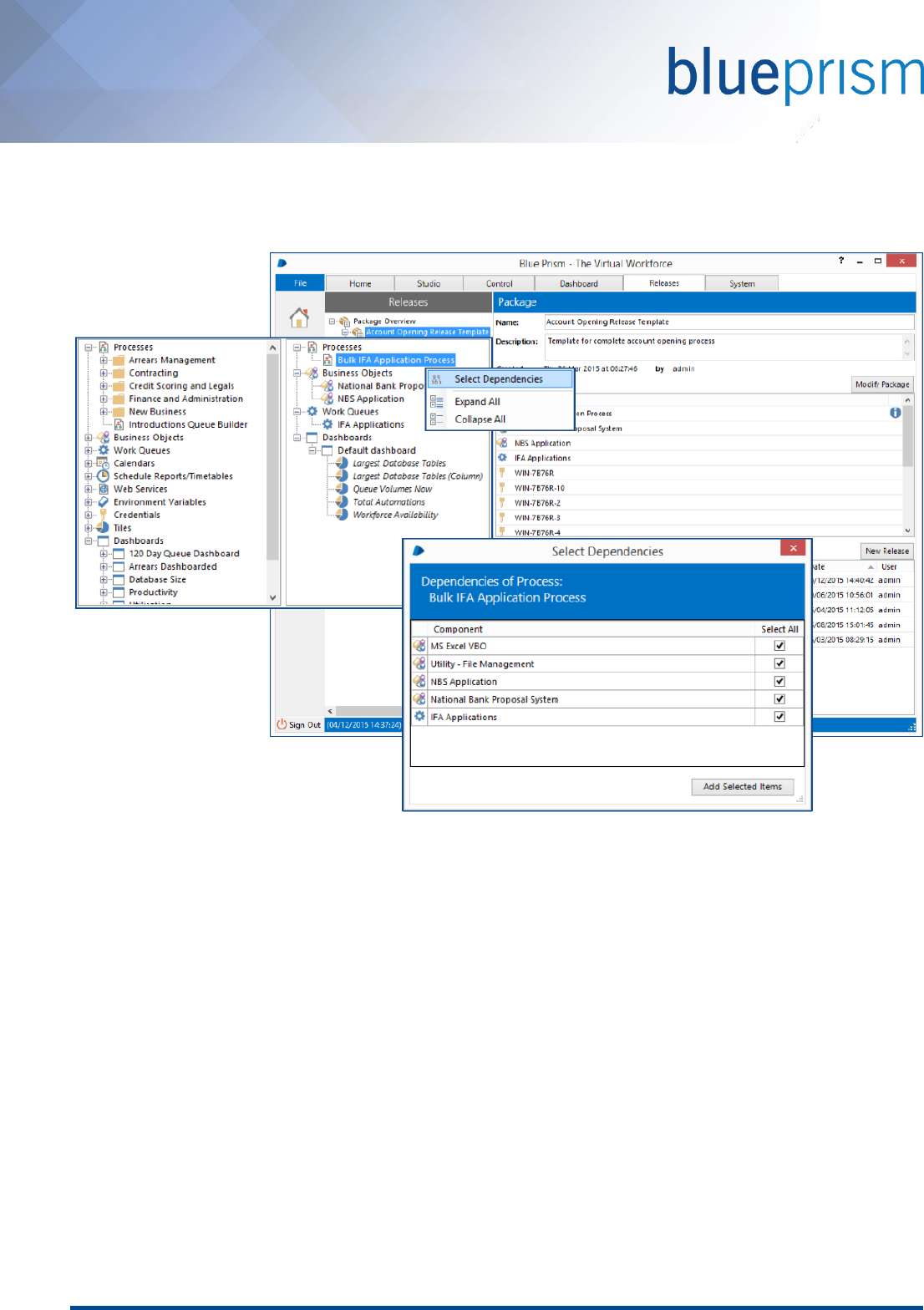Switch to the System tab
Screen dimensions: 924x1310
(x=742, y=283)
